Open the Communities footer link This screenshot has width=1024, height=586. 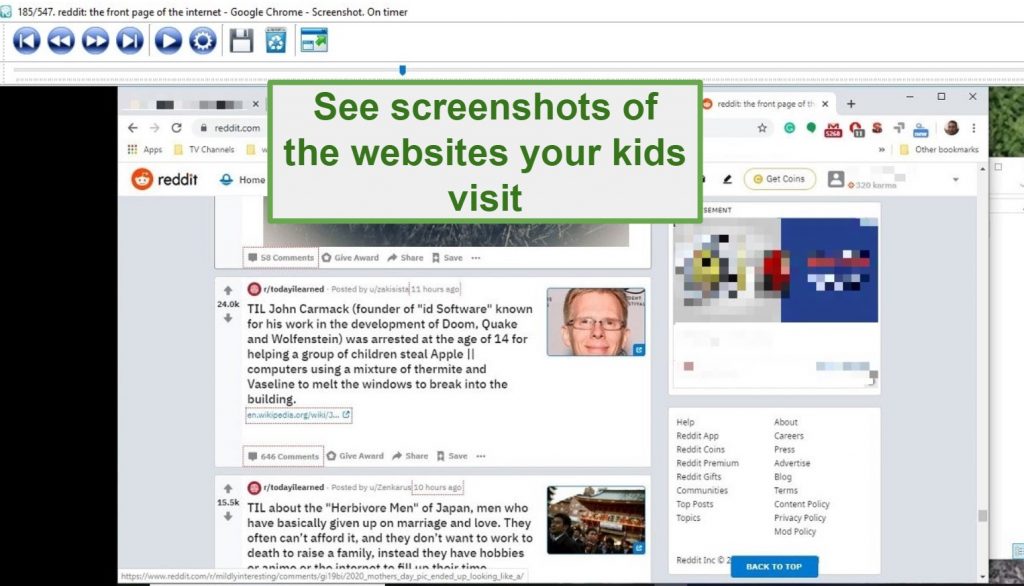click(x=701, y=491)
